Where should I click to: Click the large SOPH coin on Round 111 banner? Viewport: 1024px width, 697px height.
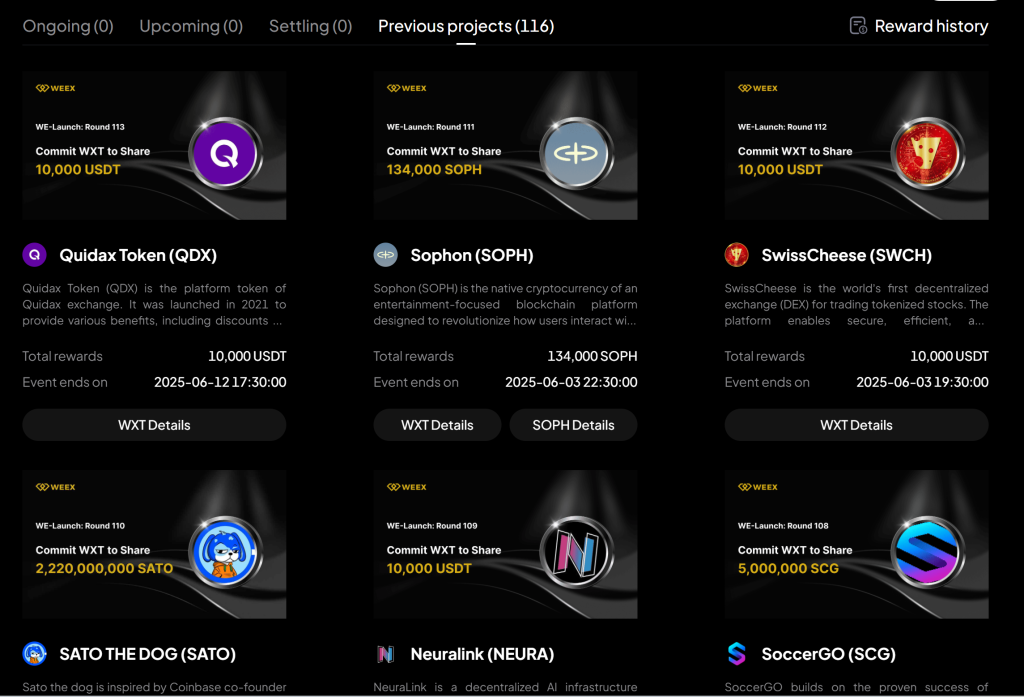pos(576,154)
